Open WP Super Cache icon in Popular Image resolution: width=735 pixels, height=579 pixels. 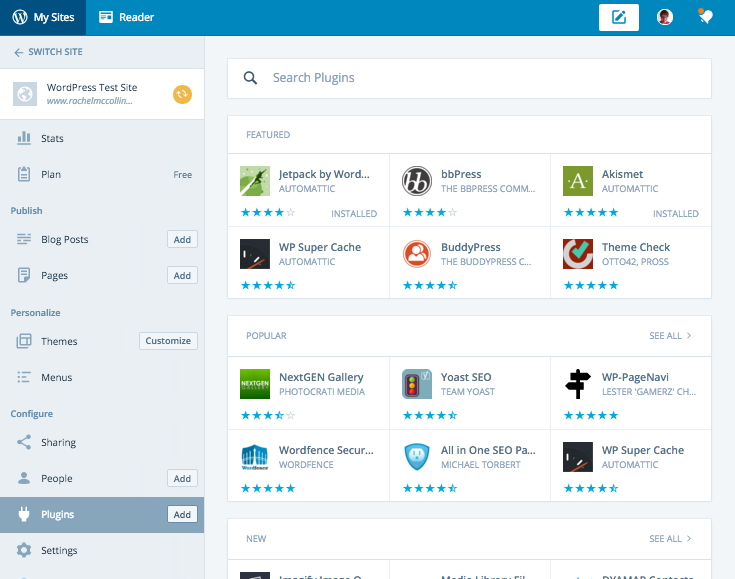[x=578, y=457]
